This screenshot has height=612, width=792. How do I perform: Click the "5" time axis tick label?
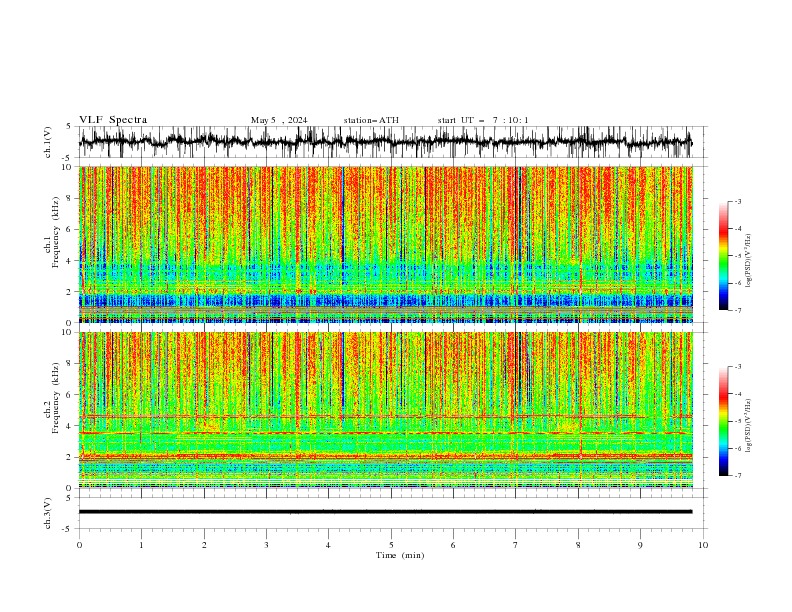pyautogui.click(x=391, y=545)
